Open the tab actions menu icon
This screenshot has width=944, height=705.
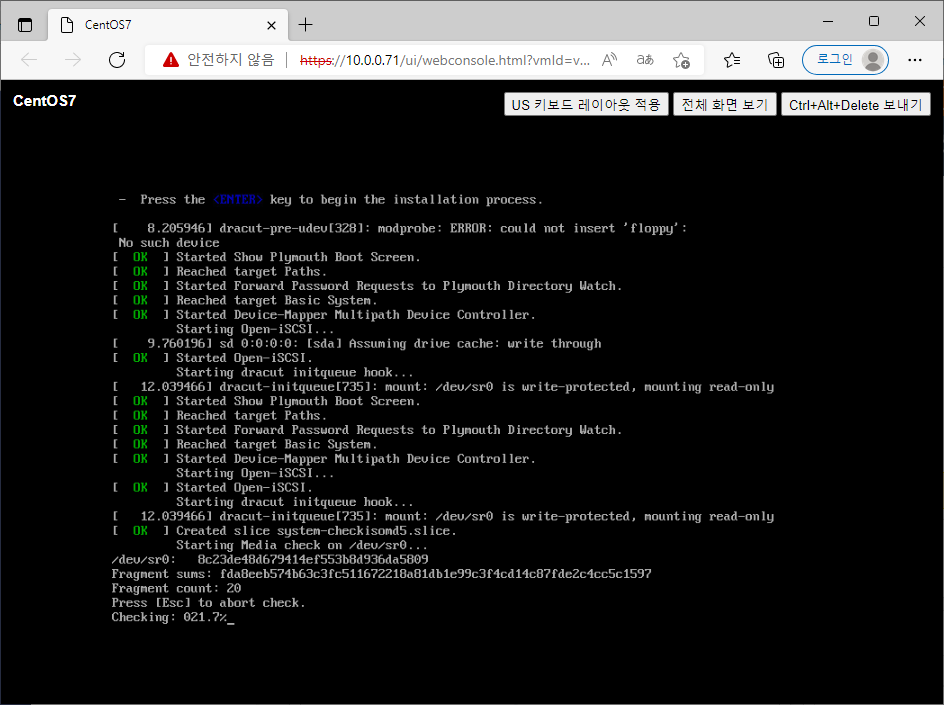[25, 25]
